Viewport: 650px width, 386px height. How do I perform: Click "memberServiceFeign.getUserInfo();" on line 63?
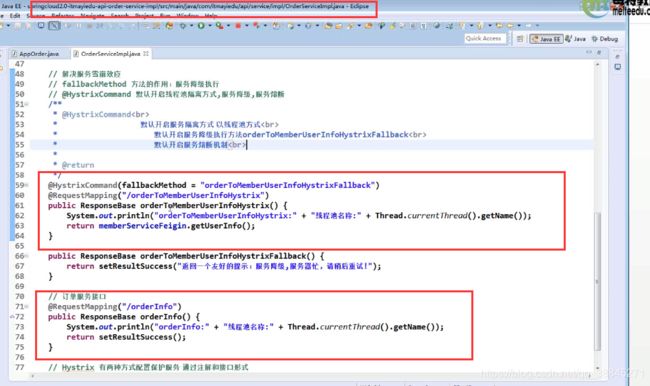tap(177, 226)
